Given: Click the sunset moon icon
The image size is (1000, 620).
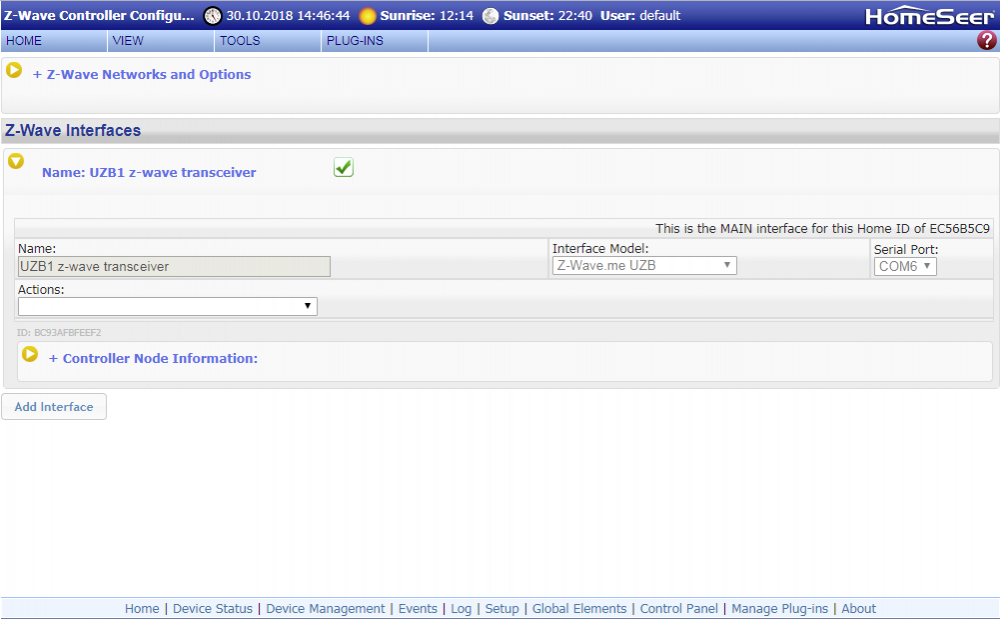Looking at the screenshot, I should point(490,16).
